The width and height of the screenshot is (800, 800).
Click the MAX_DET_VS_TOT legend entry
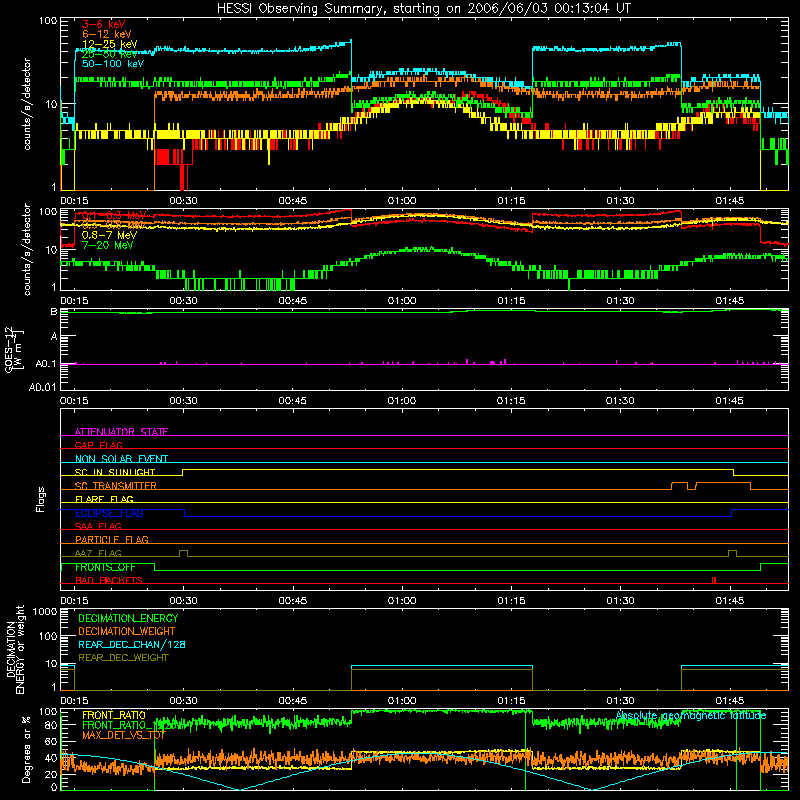[x=124, y=735]
